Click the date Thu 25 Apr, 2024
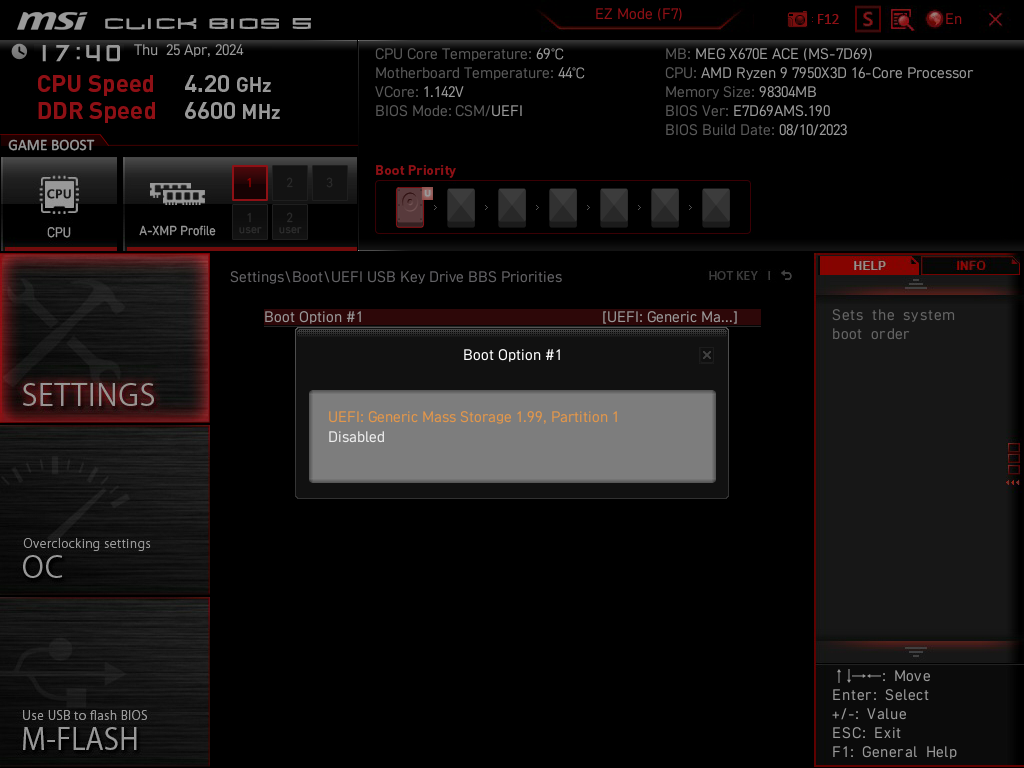The image size is (1024, 768). 188,50
